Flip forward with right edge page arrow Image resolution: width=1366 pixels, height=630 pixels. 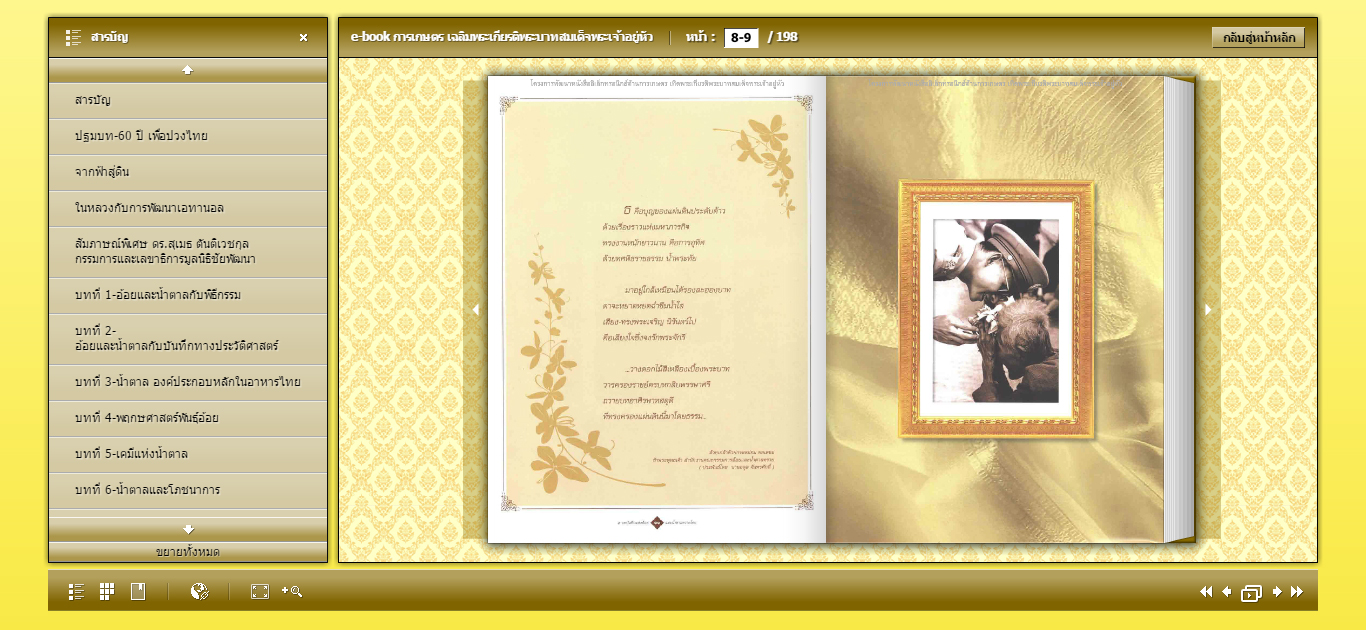[x=1208, y=310]
